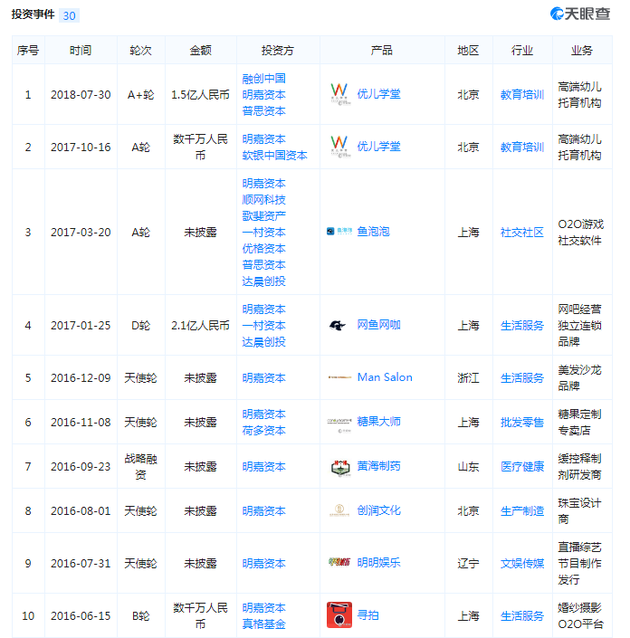The image size is (630, 638).
Task: Click the 寻拍 red camera logo
Action: (339, 615)
